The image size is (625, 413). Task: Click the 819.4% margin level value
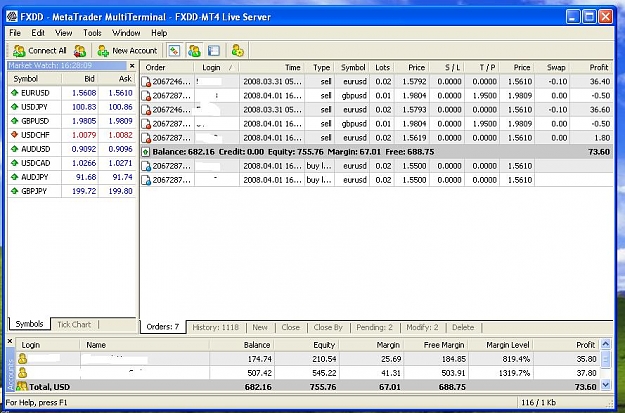[516, 359]
